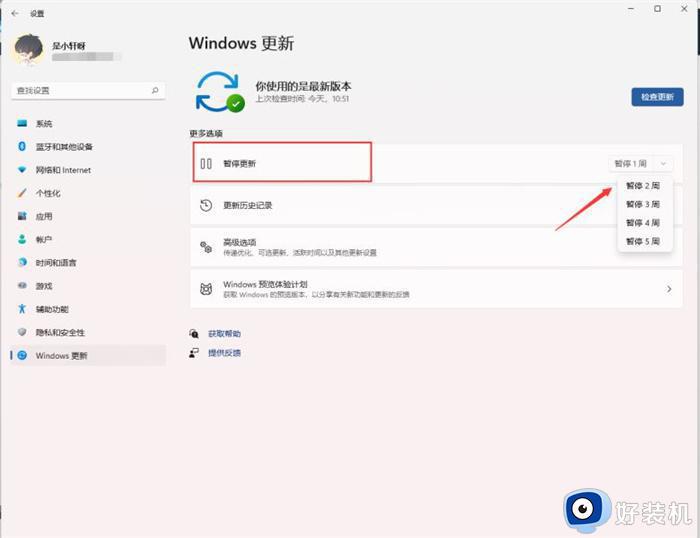Choose 暂停 2 周 from dropdown
This screenshot has height=538, width=700.
click(643, 186)
